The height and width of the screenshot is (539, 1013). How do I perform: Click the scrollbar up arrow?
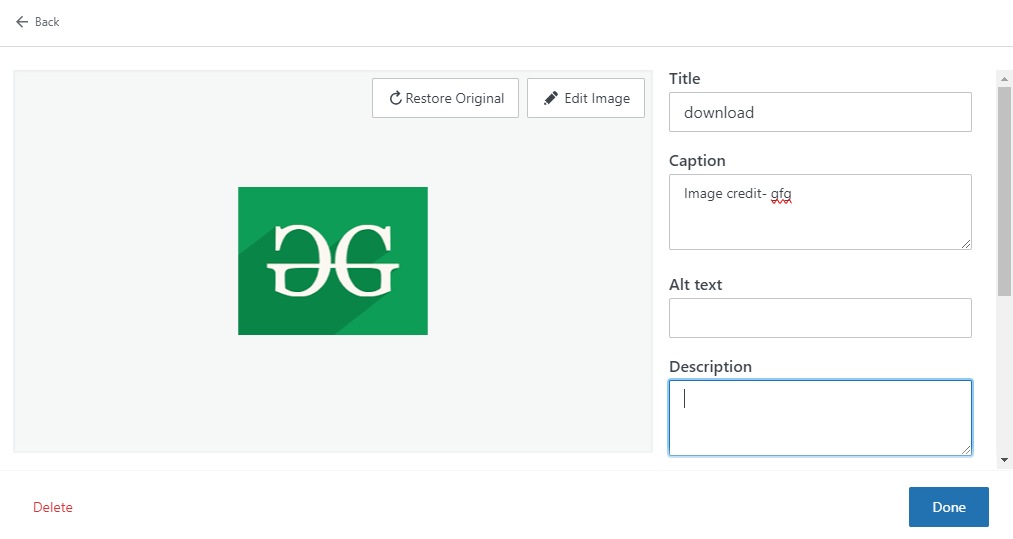point(1004,78)
